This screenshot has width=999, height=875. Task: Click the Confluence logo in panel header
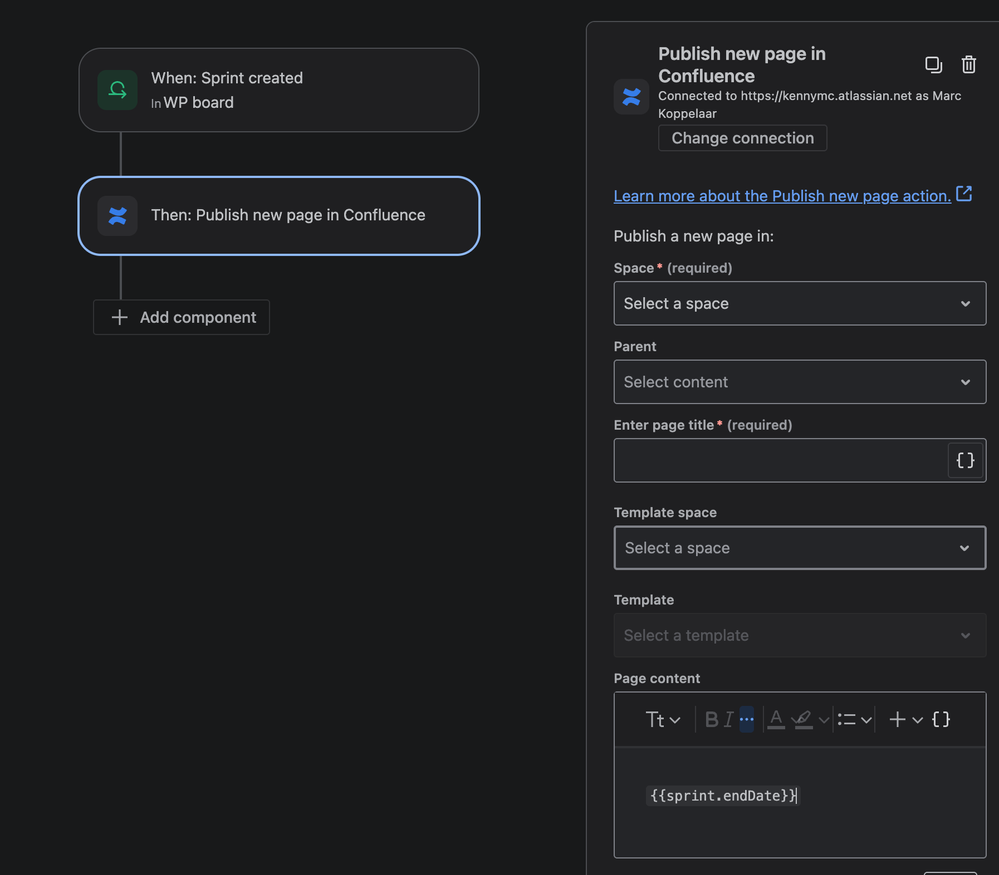631,97
